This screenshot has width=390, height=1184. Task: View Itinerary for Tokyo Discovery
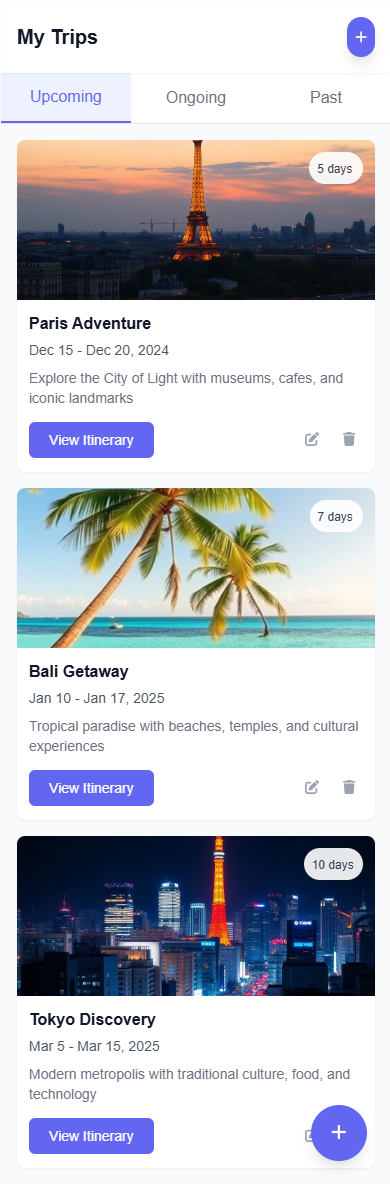click(91, 1136)
